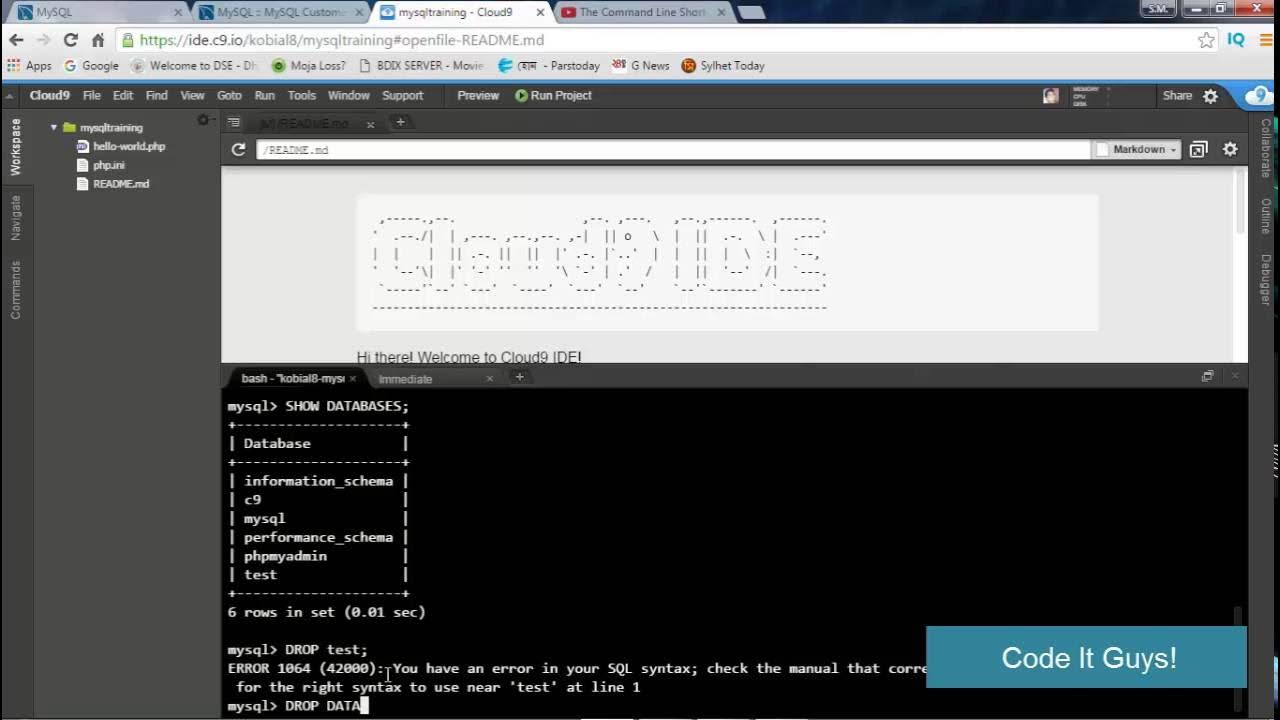Open Cloud9 preferences gear next to Share
The image size is (1280, 720).
click(1210, 96)
